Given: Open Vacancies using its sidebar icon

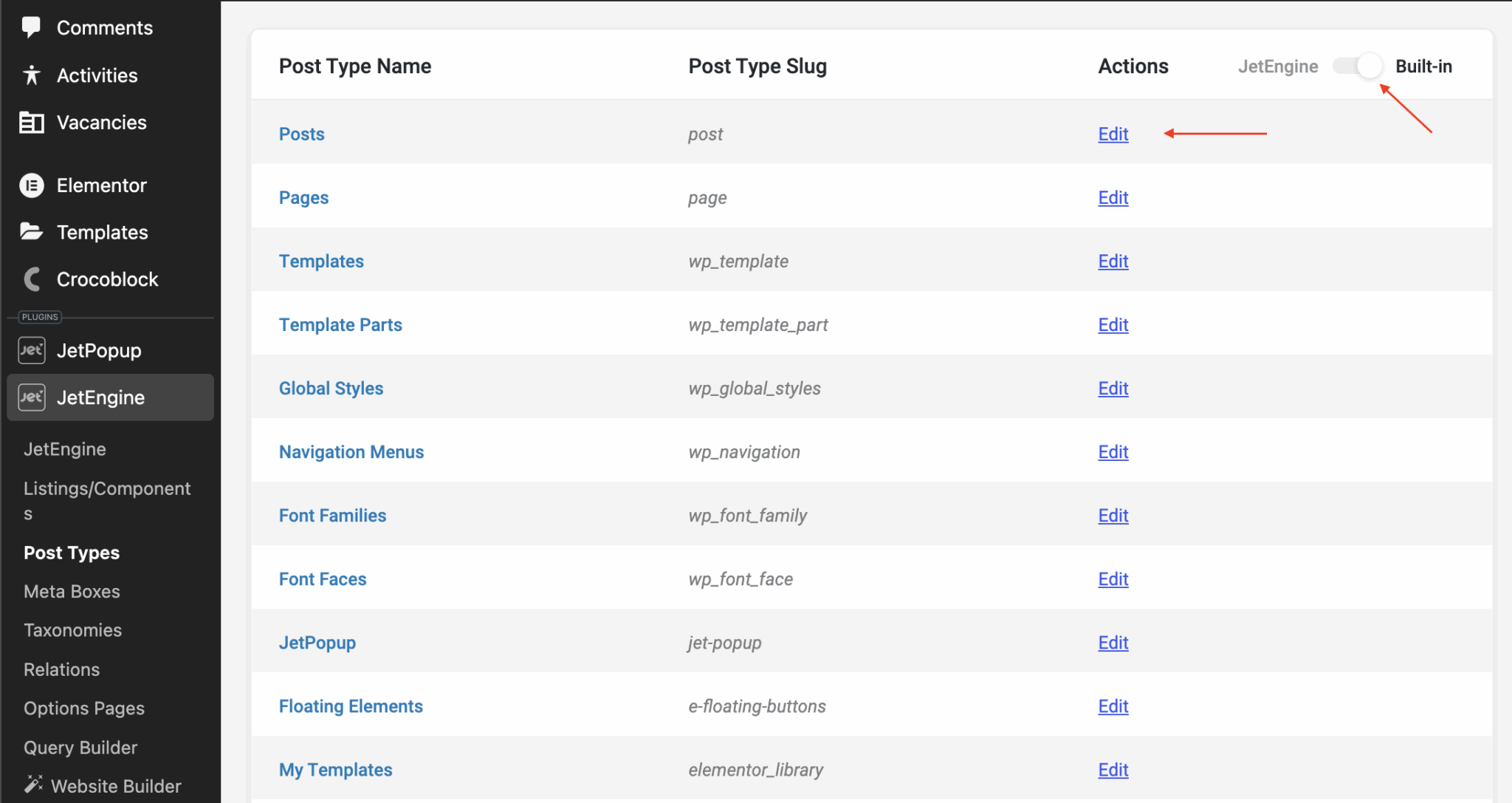Looking at the screenshot, I should coord(31,122).
